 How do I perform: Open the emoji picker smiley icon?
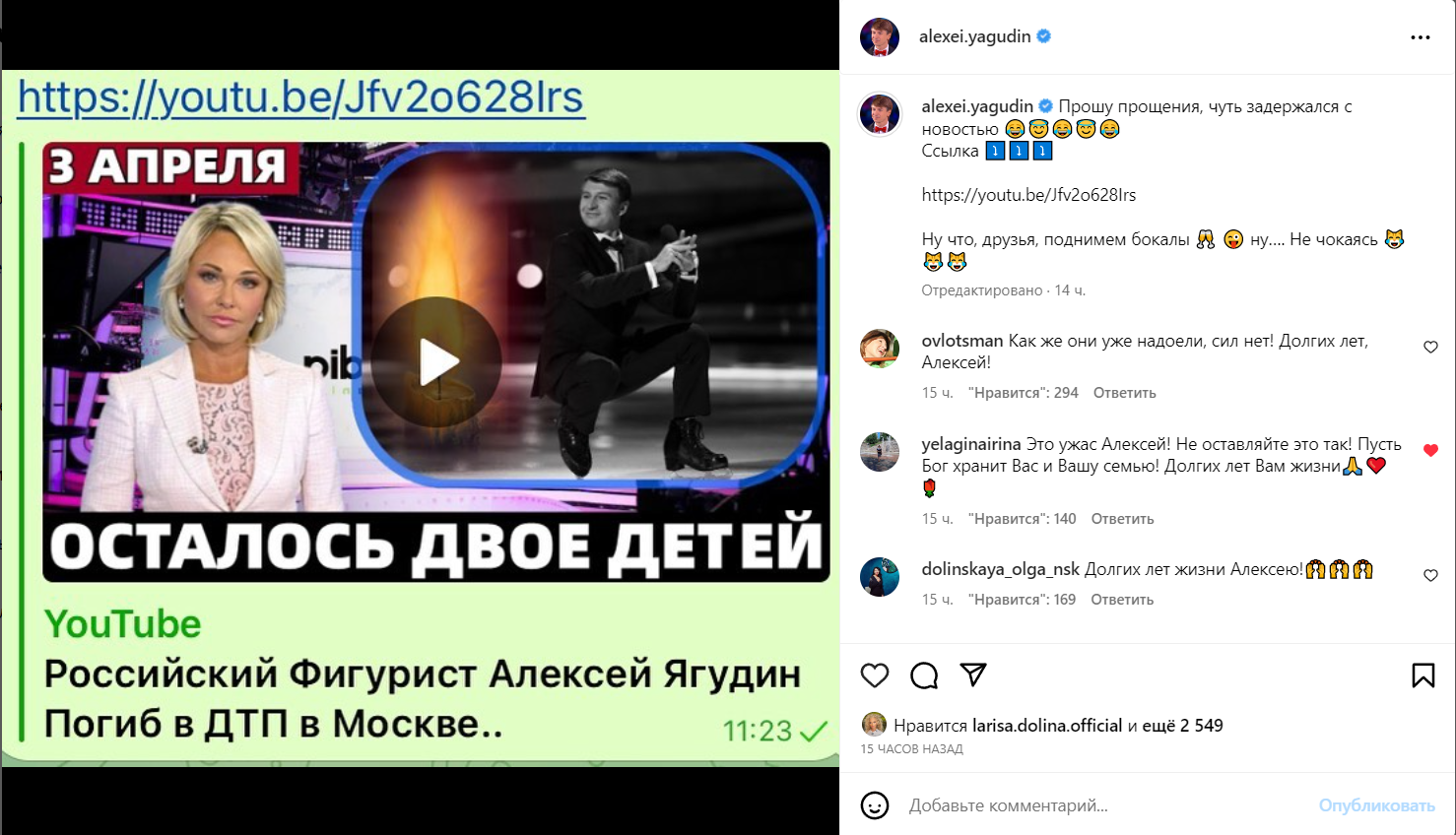(x=875, y=805)
